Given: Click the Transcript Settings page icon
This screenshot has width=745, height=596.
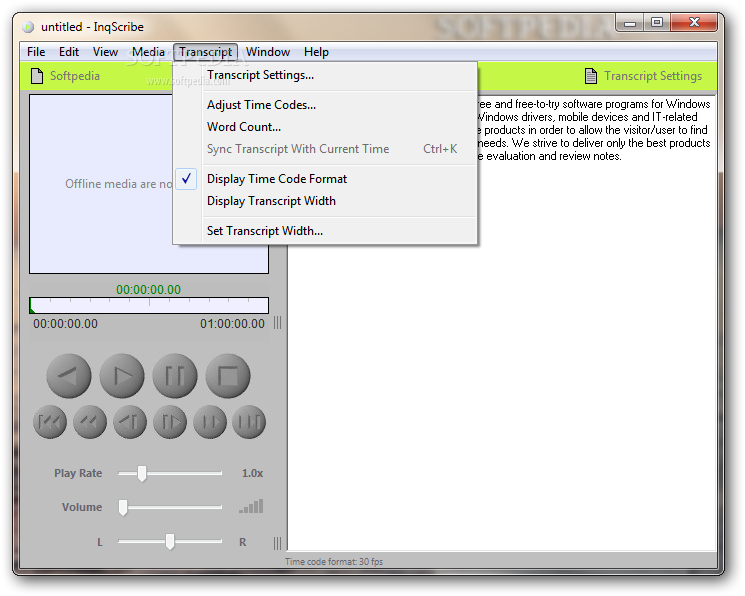Looking at the screenshot, I should [x=591, y=76].
